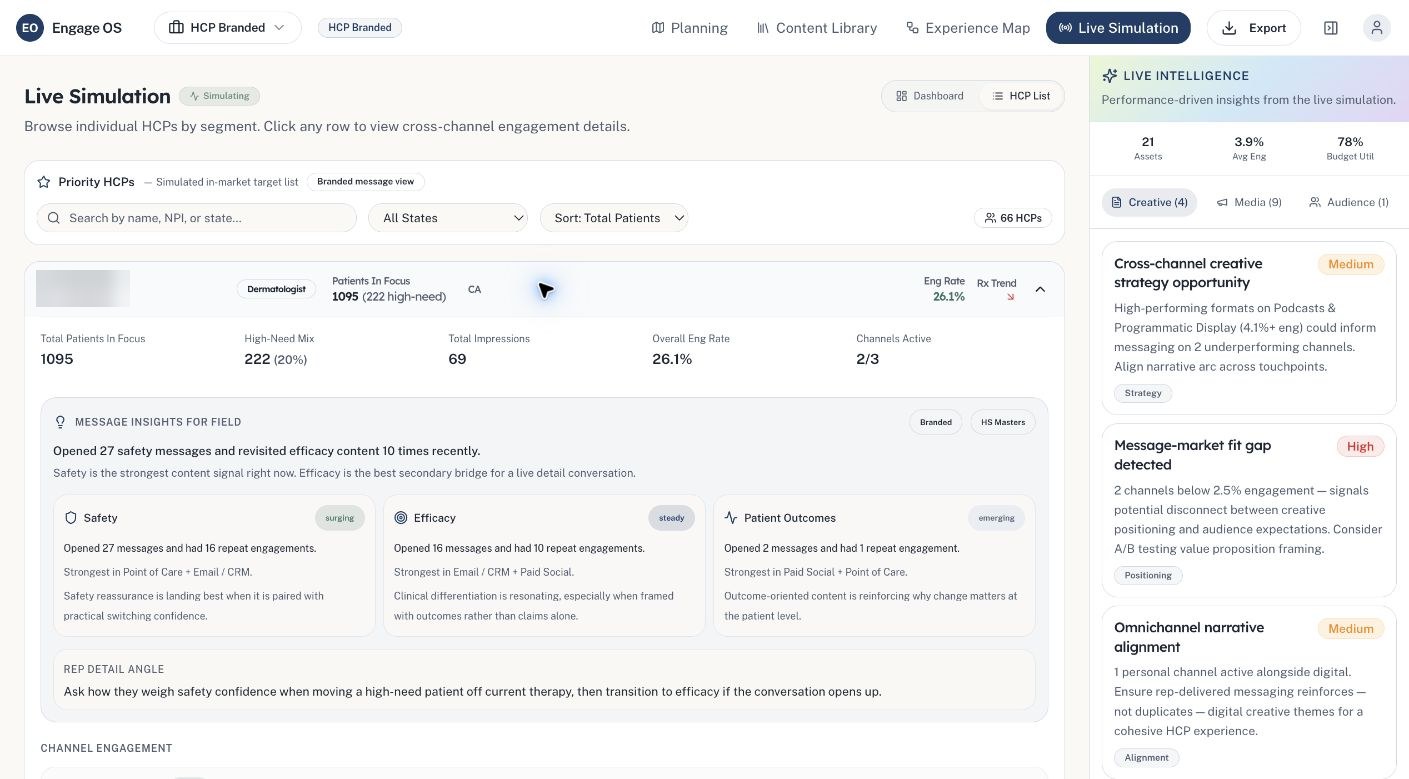Viewport: 1409px width, 779px height.
Task: Click the Rx Trend down arrow icon
Action: point(1011,297)
